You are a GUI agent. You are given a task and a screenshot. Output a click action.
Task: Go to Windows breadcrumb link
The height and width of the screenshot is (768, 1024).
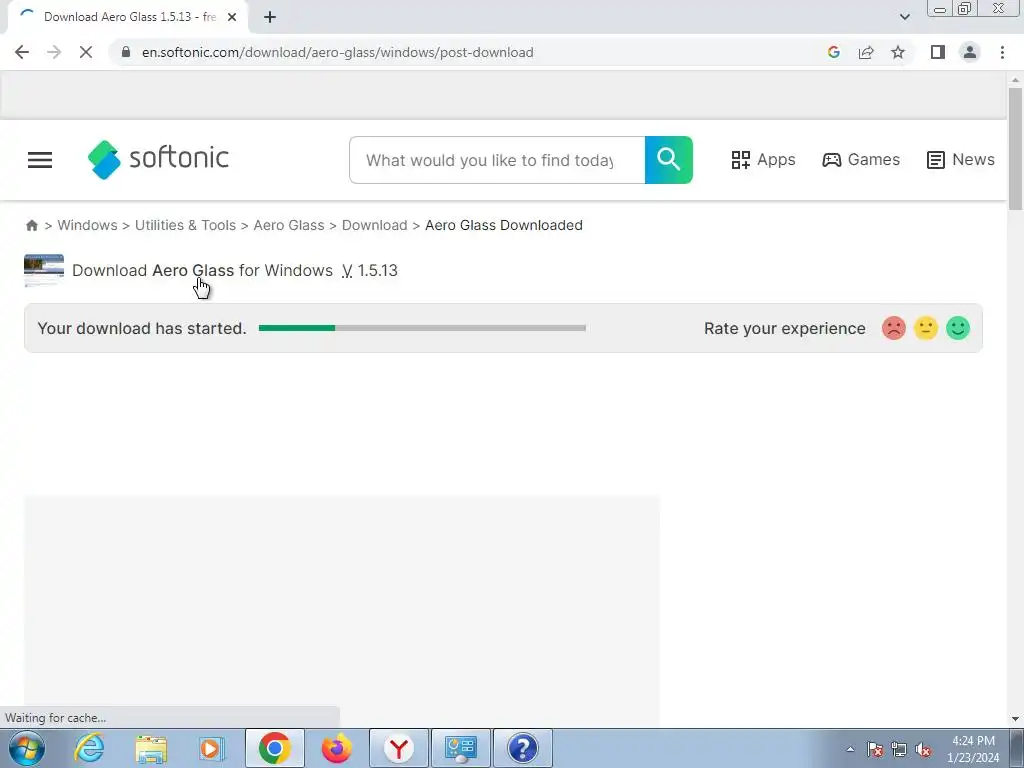pos(88,225)
